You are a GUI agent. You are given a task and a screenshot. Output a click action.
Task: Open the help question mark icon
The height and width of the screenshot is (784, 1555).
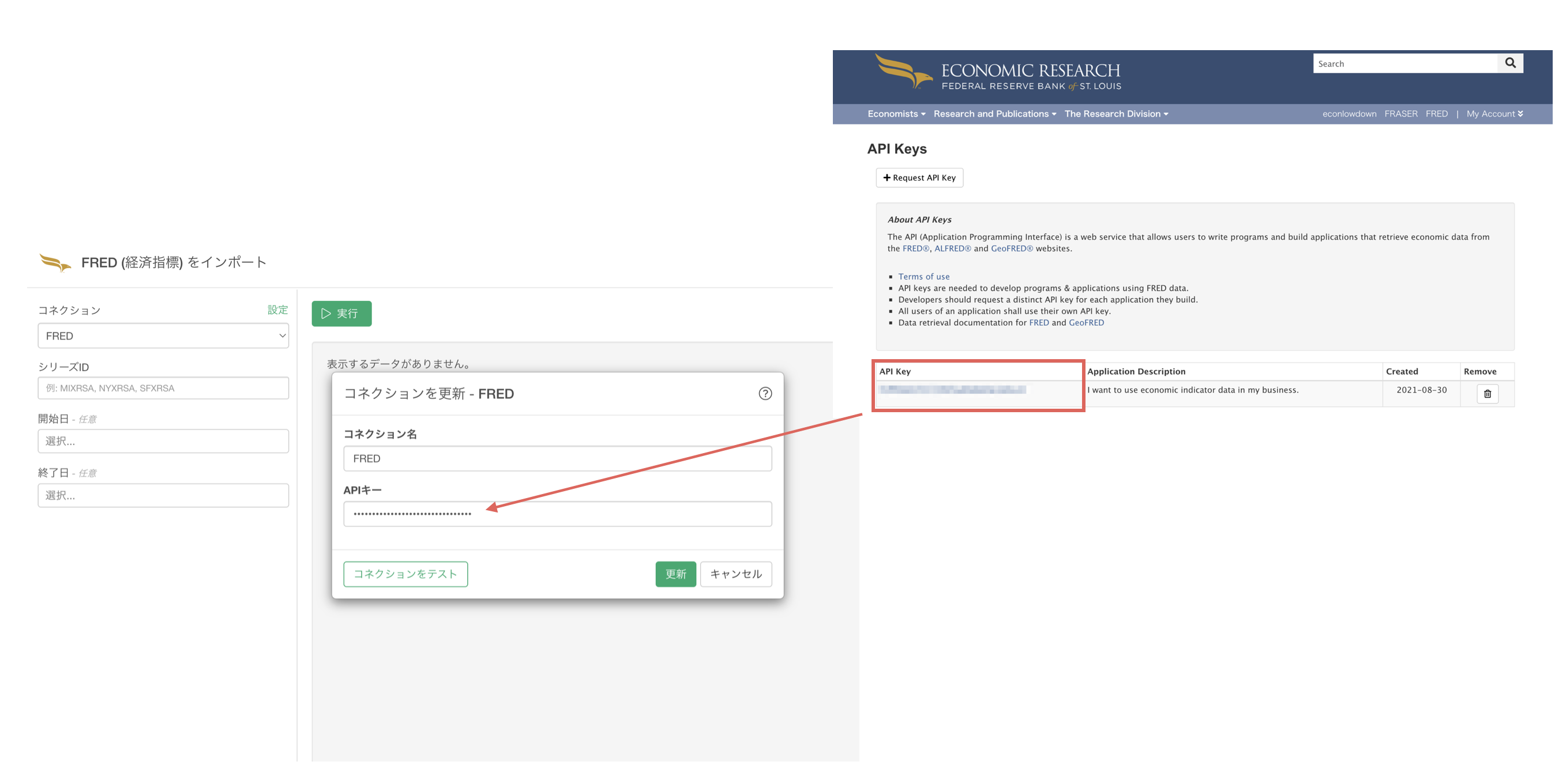765,394
